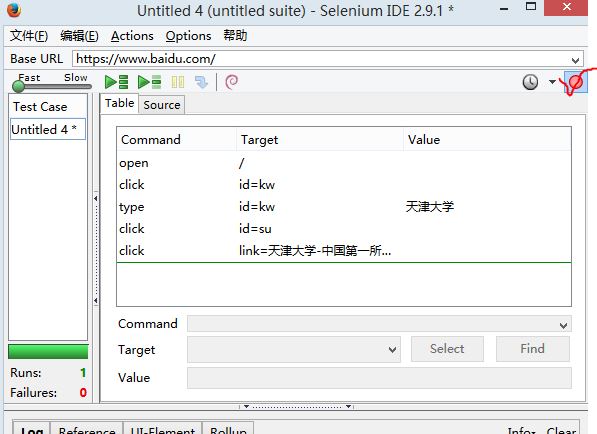Screen dimensions: 597x434
Task: Switch to the Source tab
Action: click(162, 105)
